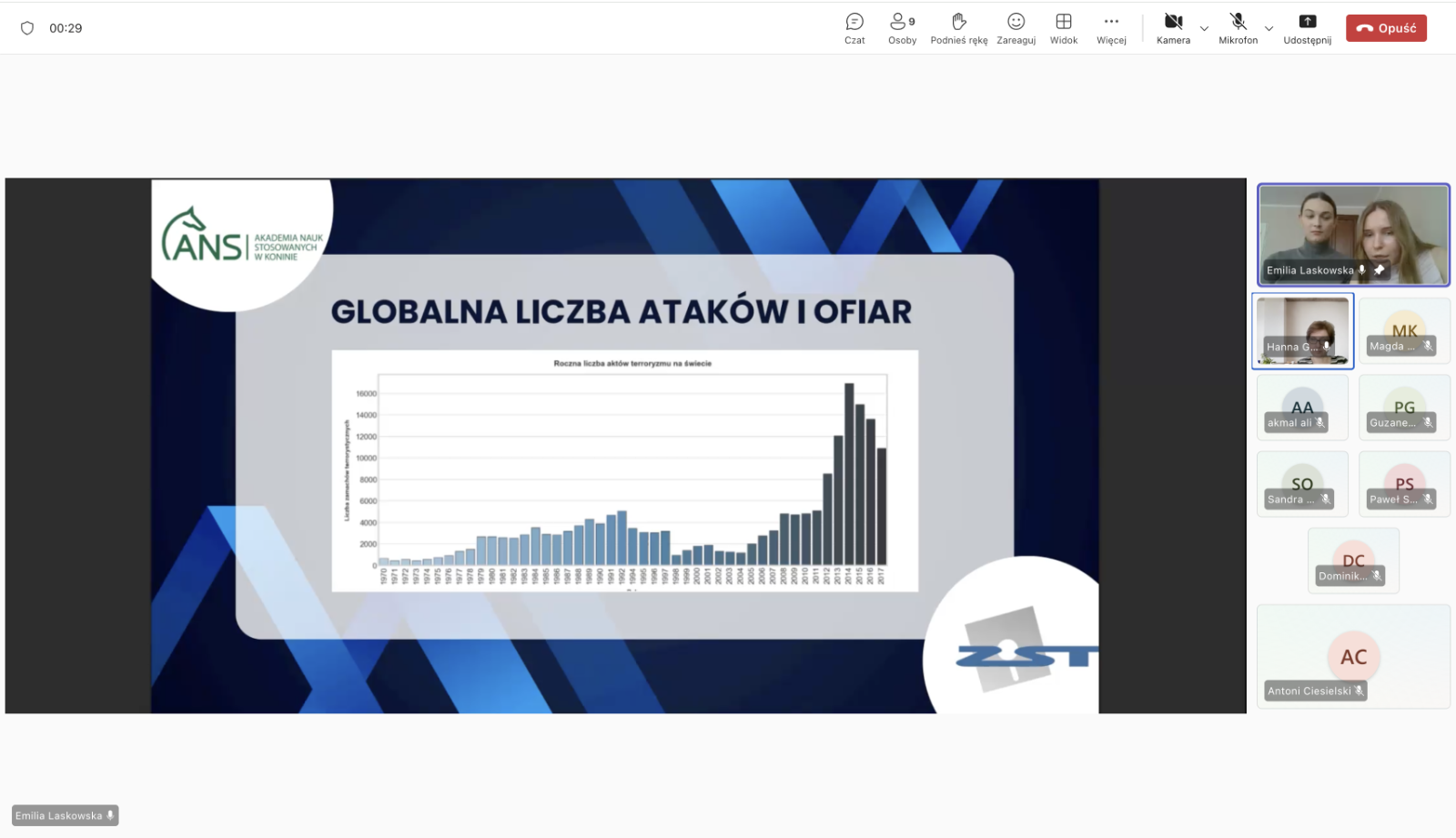This screenshot has width=1456, height=838.
Task: Select Dominik's DC participant tile
Action: pos(1353,560)
